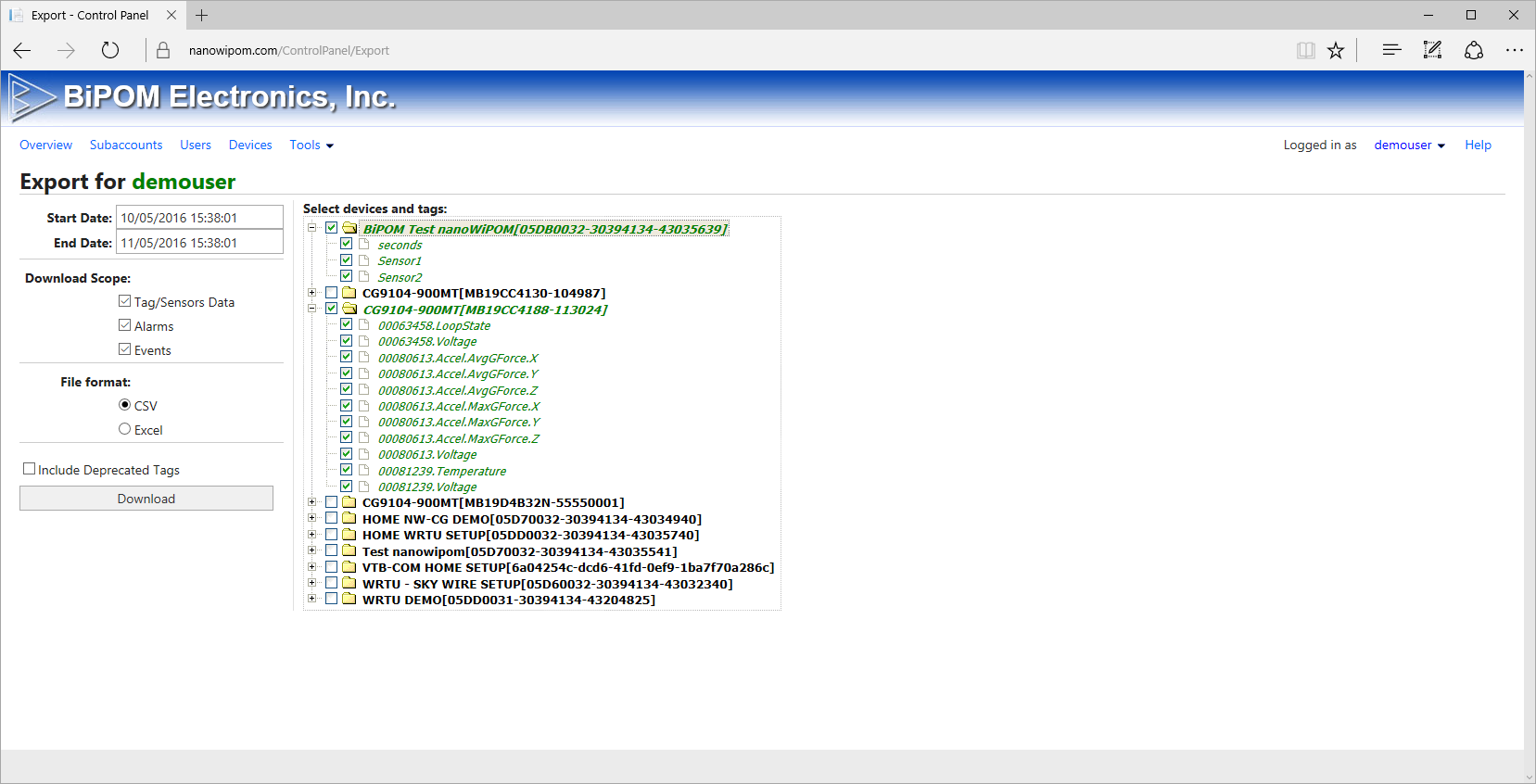Click document icon beside 00063458.LoopState
The width and height of the screenshot is (1536, 784).
tap(364, 325)
